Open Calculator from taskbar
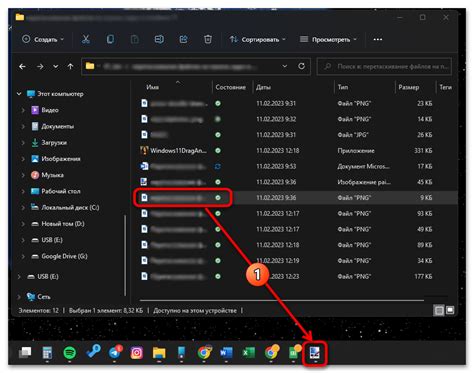474x373 pixels. (x=47, y=353)
